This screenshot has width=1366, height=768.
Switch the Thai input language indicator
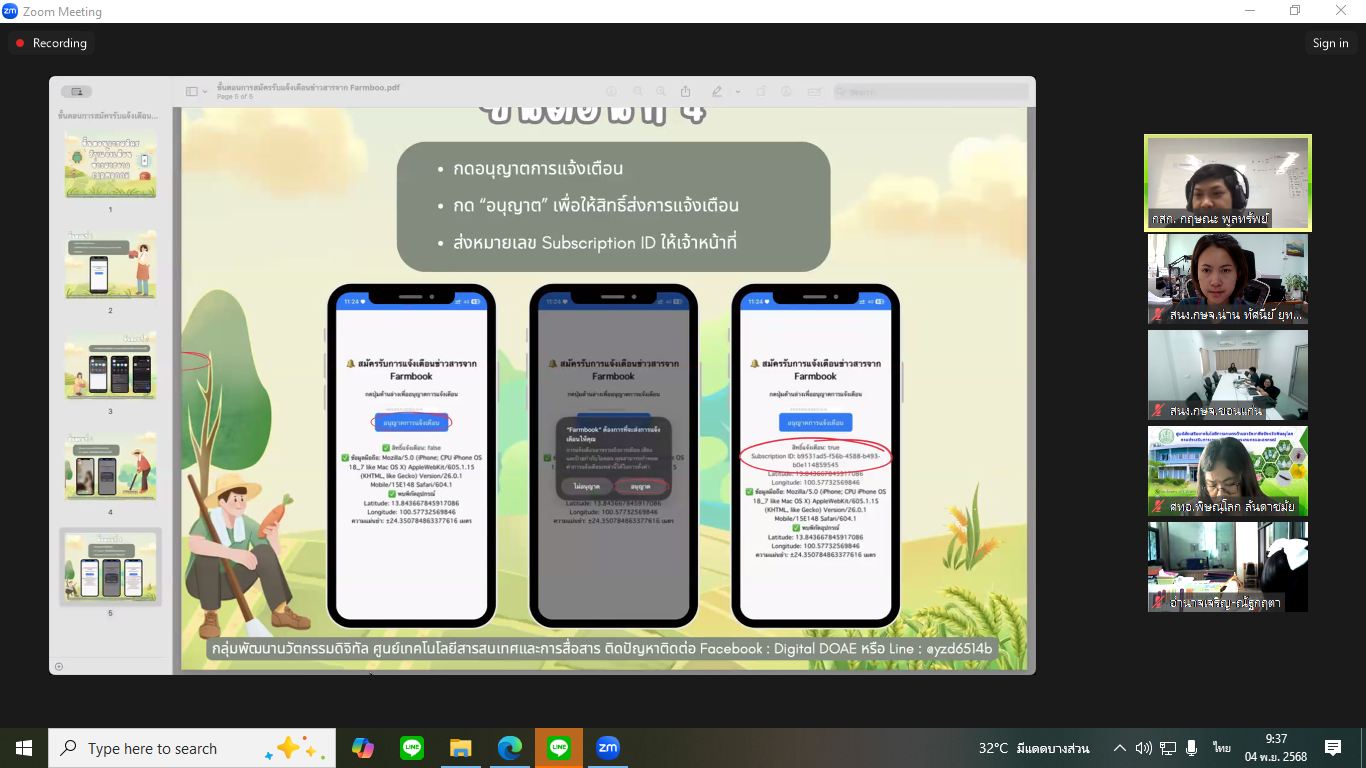pos(1222,748)
